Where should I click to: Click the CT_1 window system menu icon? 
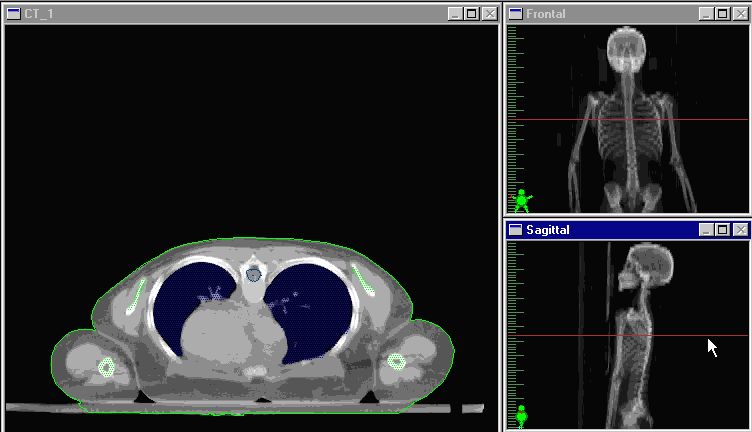coord(13,14)
